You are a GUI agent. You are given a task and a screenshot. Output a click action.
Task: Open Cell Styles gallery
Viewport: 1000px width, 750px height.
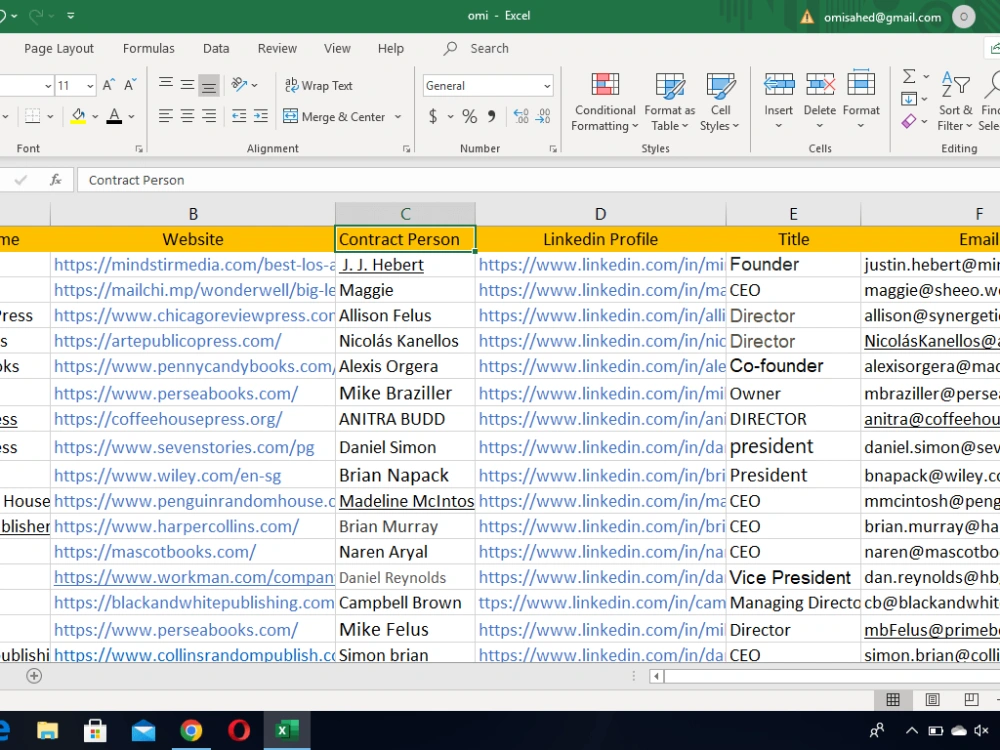pyautogui.click(x=720, y=102)
